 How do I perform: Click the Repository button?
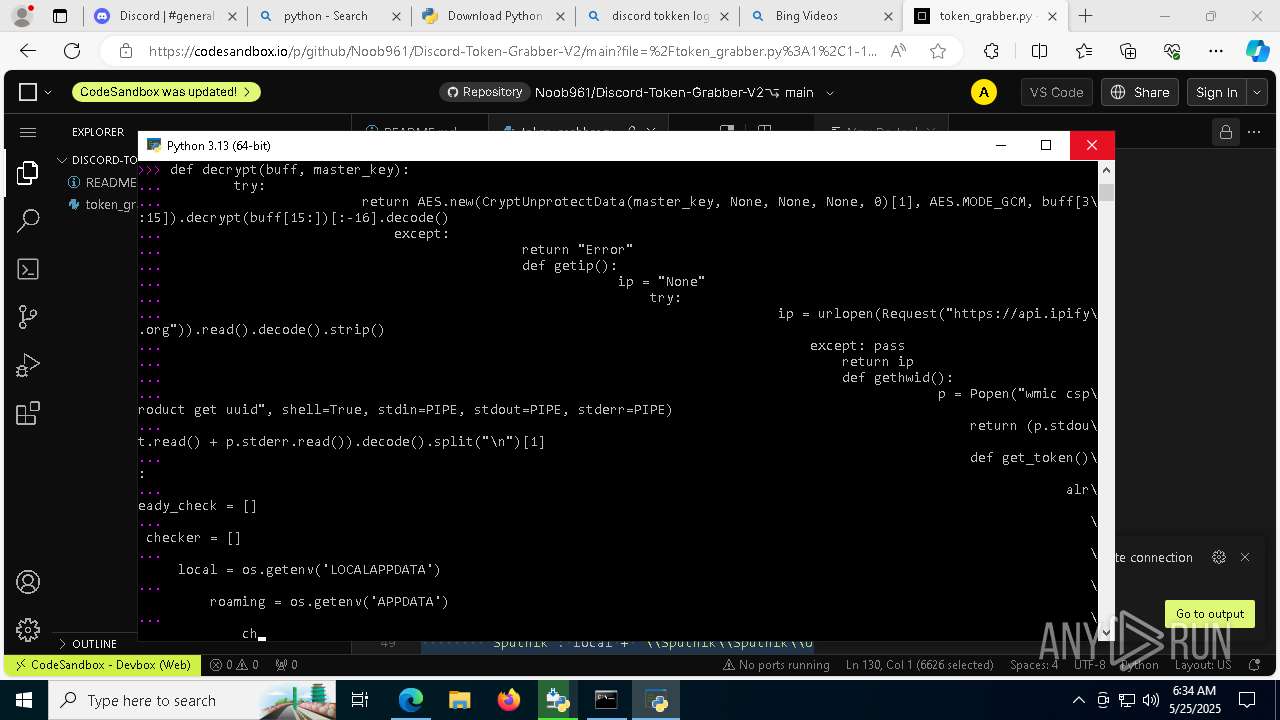[484, 92]
